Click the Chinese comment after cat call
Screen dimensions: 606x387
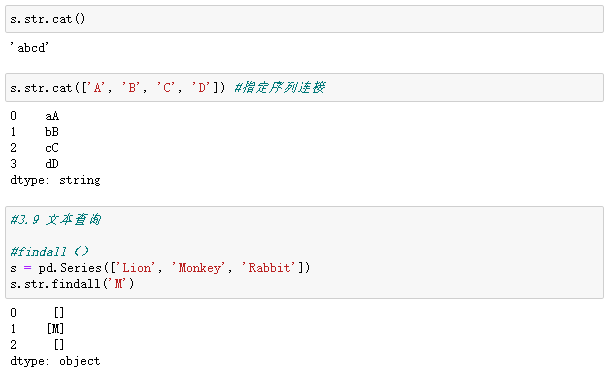point(280,88)
